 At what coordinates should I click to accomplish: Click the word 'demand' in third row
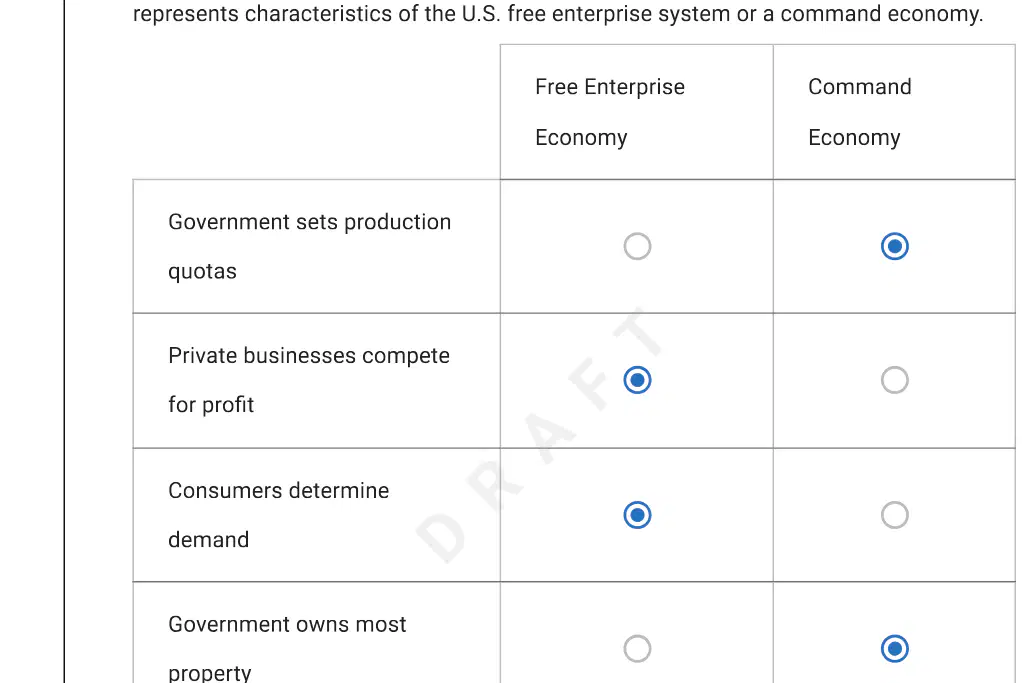(209, 540)
